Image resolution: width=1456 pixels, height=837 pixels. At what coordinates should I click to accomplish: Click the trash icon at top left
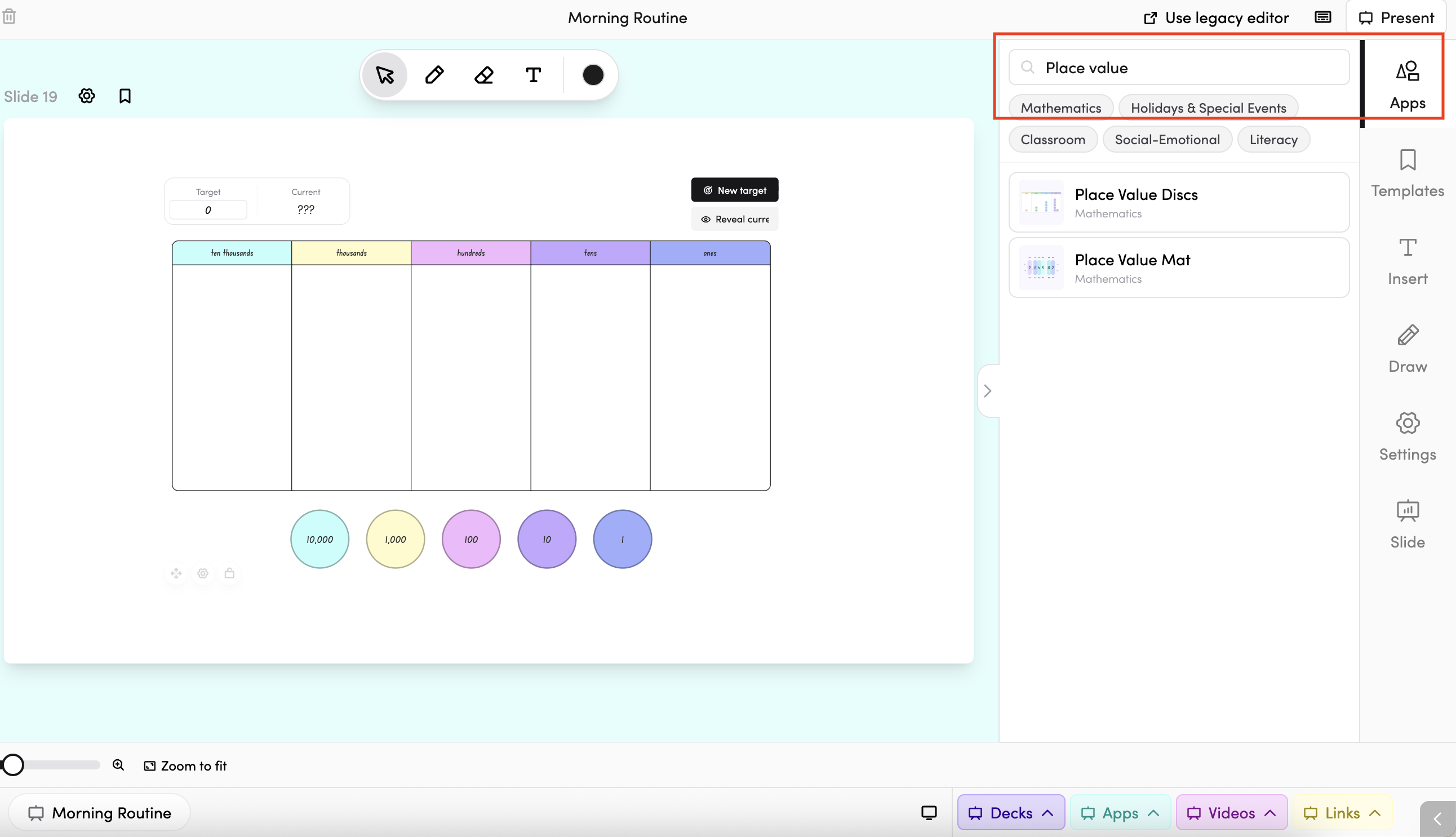point(9,17)
